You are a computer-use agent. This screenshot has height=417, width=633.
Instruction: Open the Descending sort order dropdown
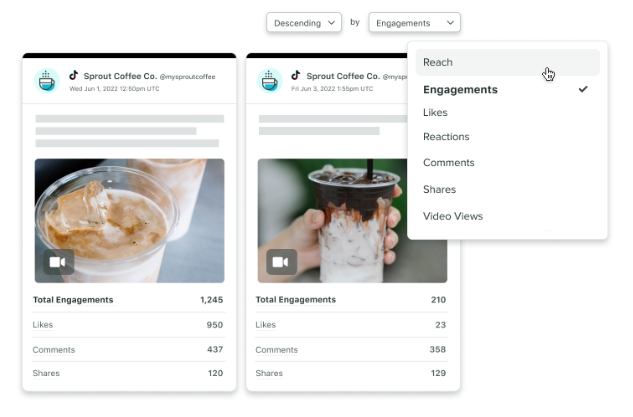pyautogui.click(x=304, y=23)
